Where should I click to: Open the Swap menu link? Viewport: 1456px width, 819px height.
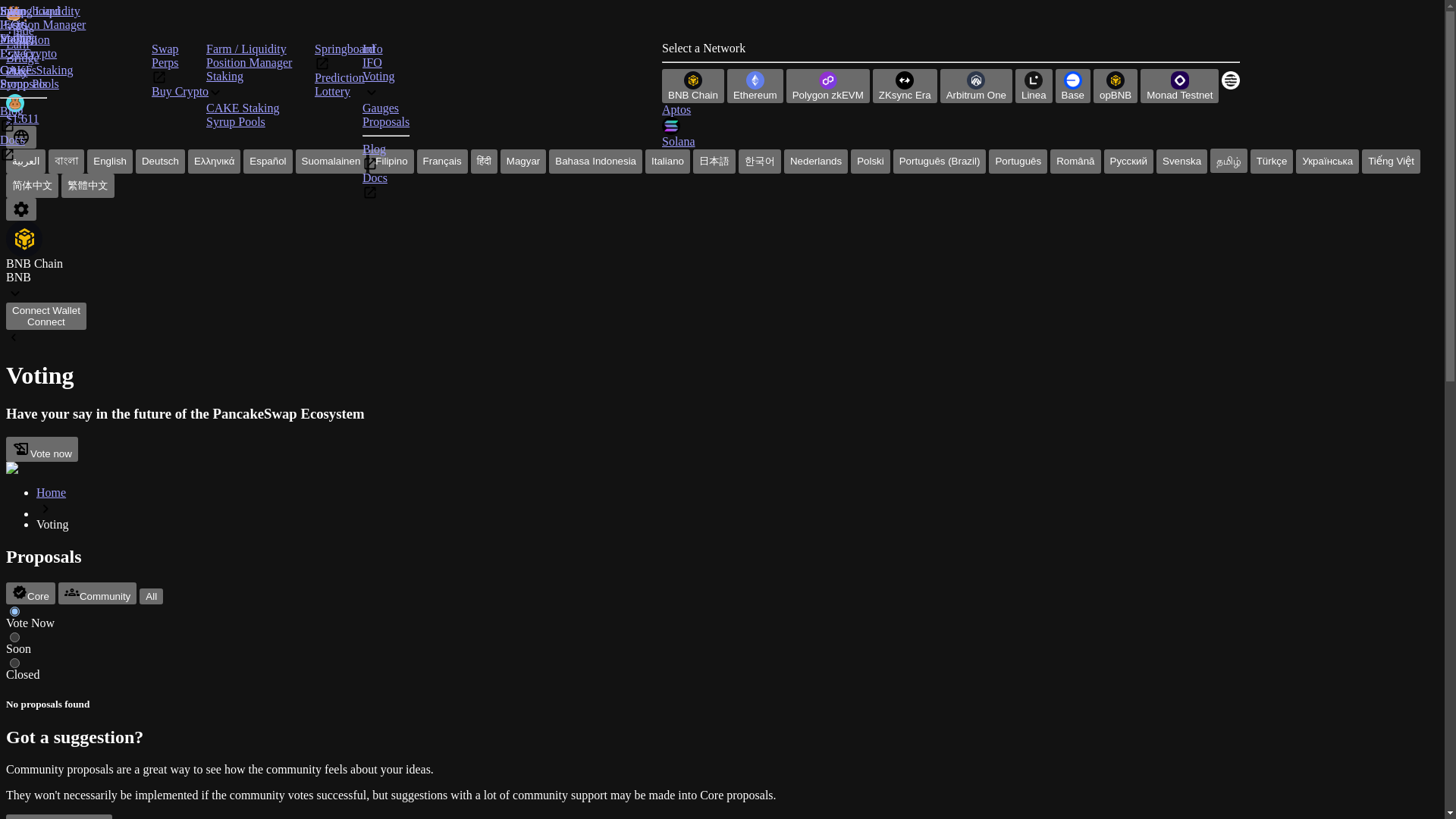click(x=165, y=49)
